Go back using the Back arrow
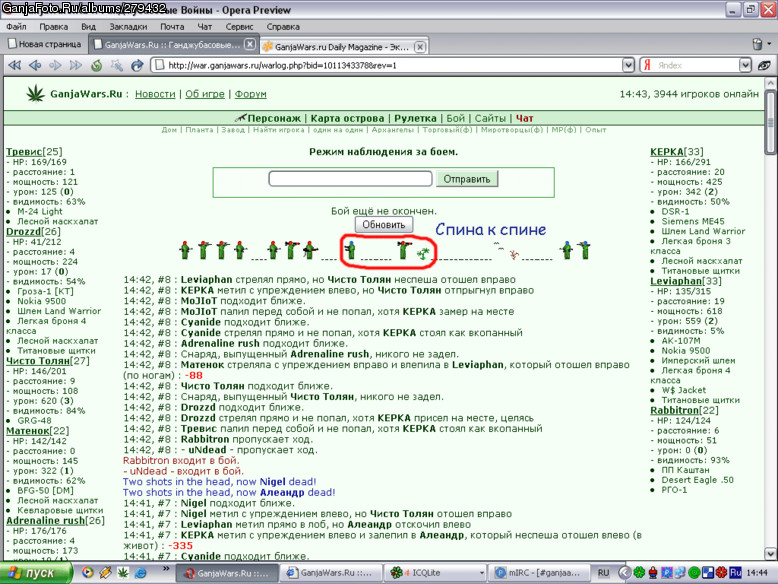The height and width of the screenshot is (584, 778). tap(35, 65)
